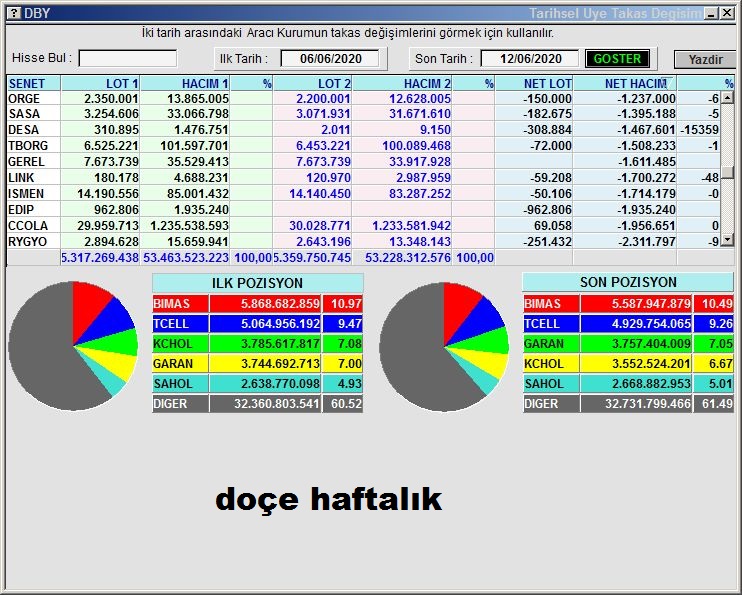Viewport: 742px width, 595px height.
Task: Click the Yazdir print button
Action: (705, 60)
